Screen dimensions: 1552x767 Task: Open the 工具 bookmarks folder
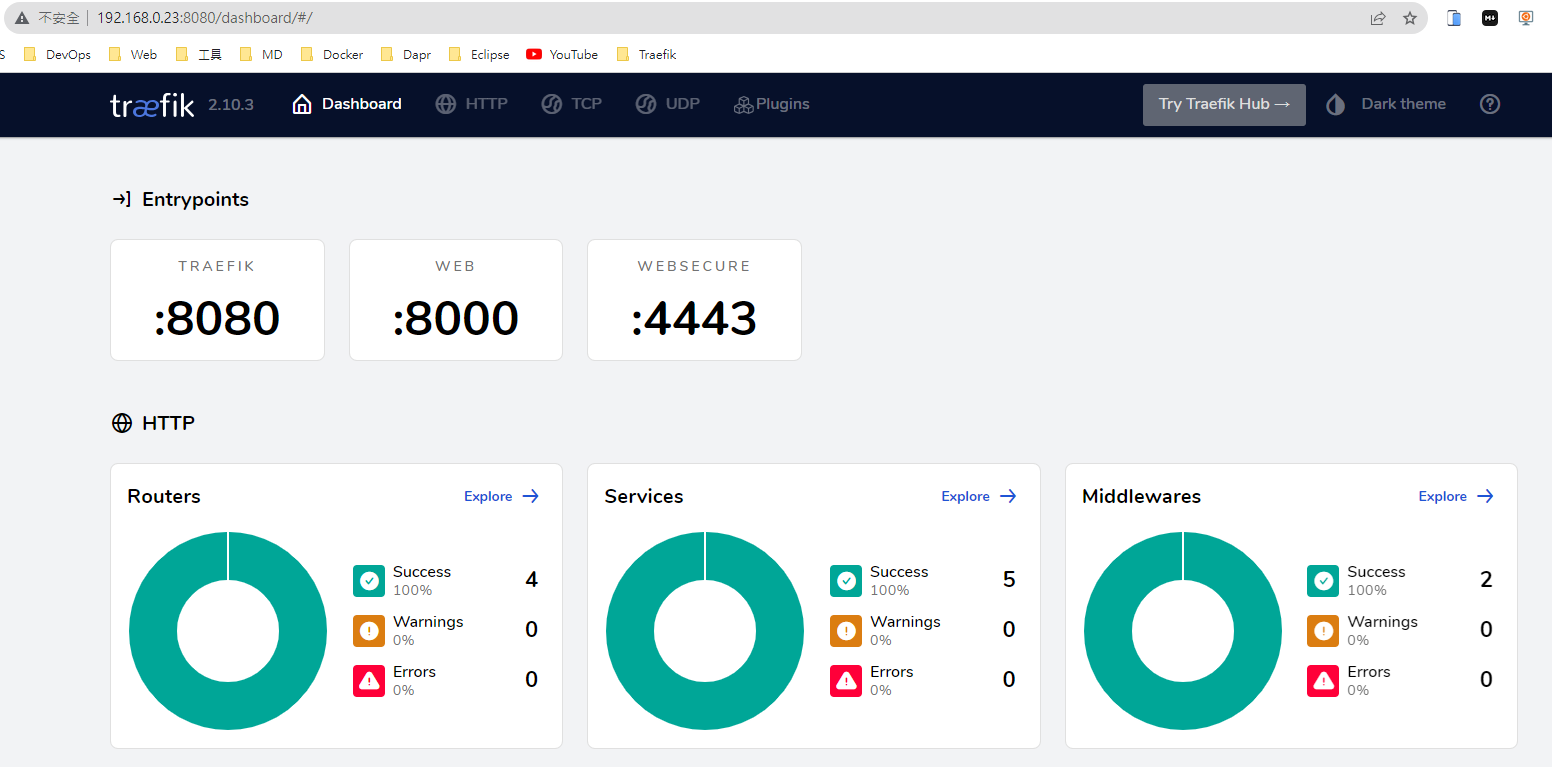(198, 55)
